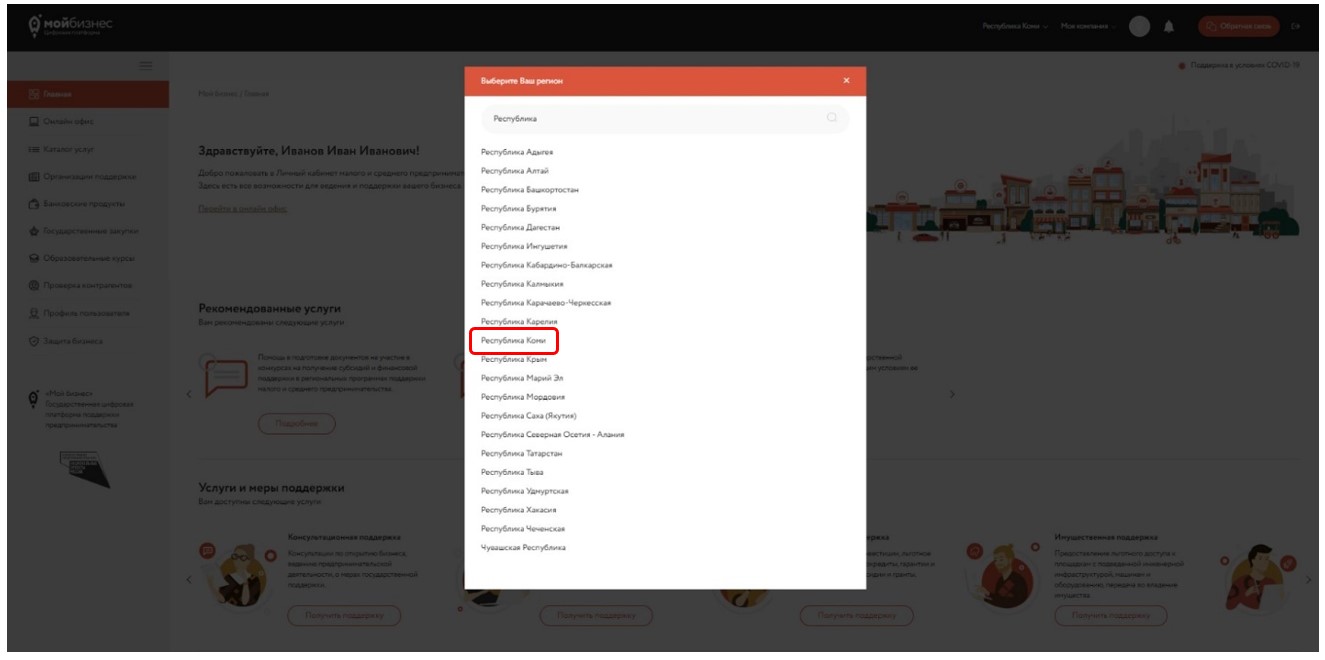Image resolution: width=1325 pixels, height=660 pixels.
Task: Select 'Республика Адыгея' from the list
Action: pos(518,151)
